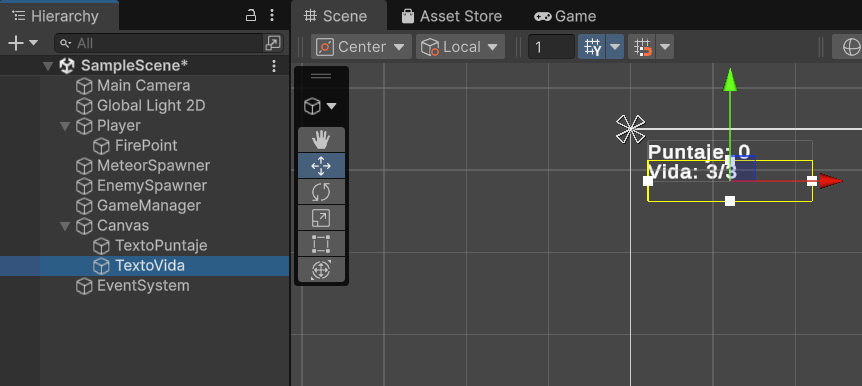The height and width of the screenshot is (386, 862).
Task: Select the Hand view tool
Action: click(321, 140)
